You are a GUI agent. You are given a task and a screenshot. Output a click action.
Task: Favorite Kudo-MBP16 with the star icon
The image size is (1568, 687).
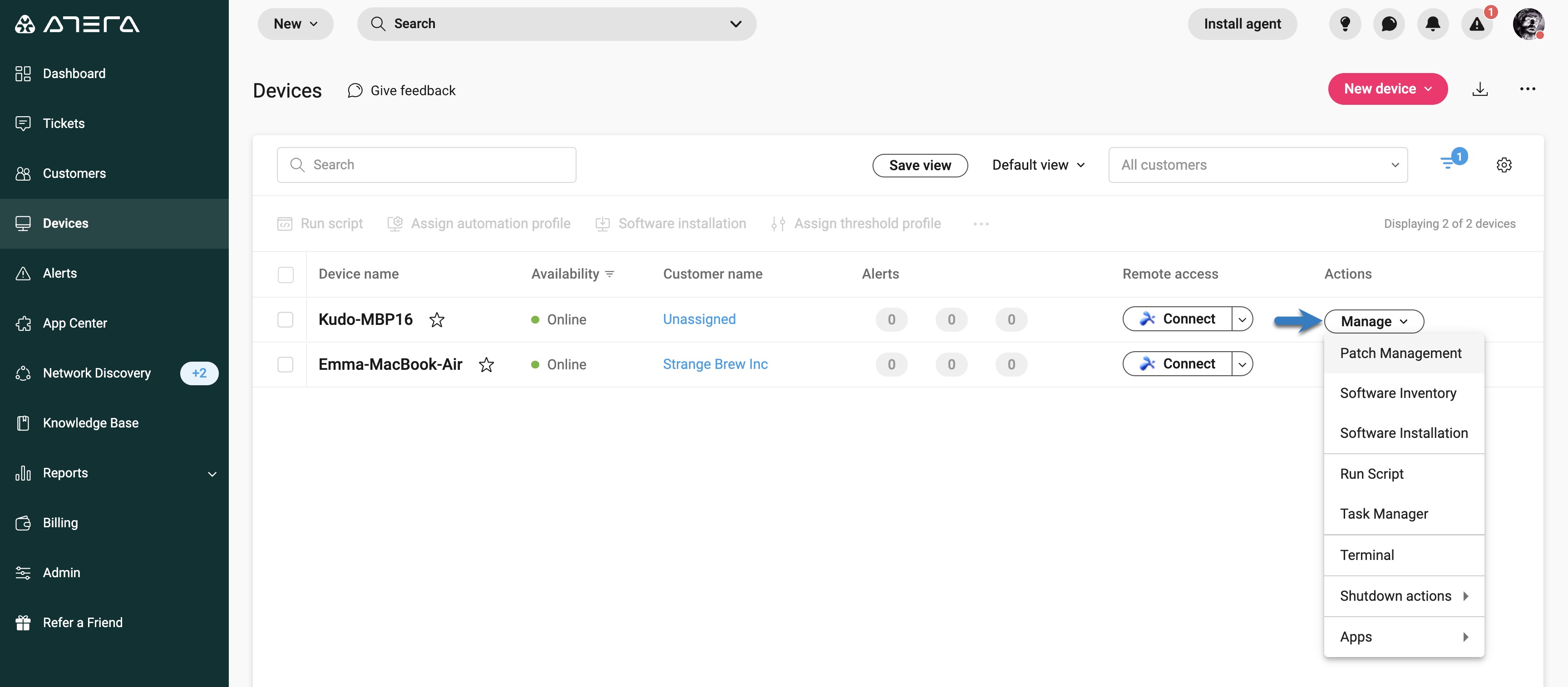(436, 319)
